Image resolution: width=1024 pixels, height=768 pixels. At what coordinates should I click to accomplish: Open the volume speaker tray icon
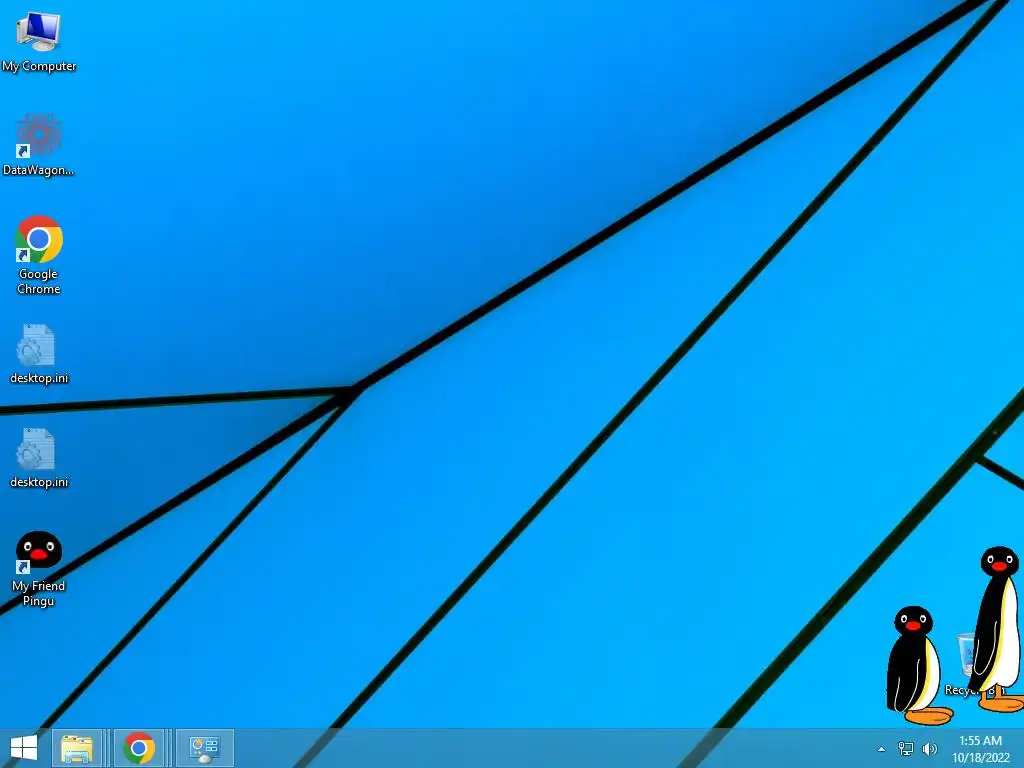929,749
